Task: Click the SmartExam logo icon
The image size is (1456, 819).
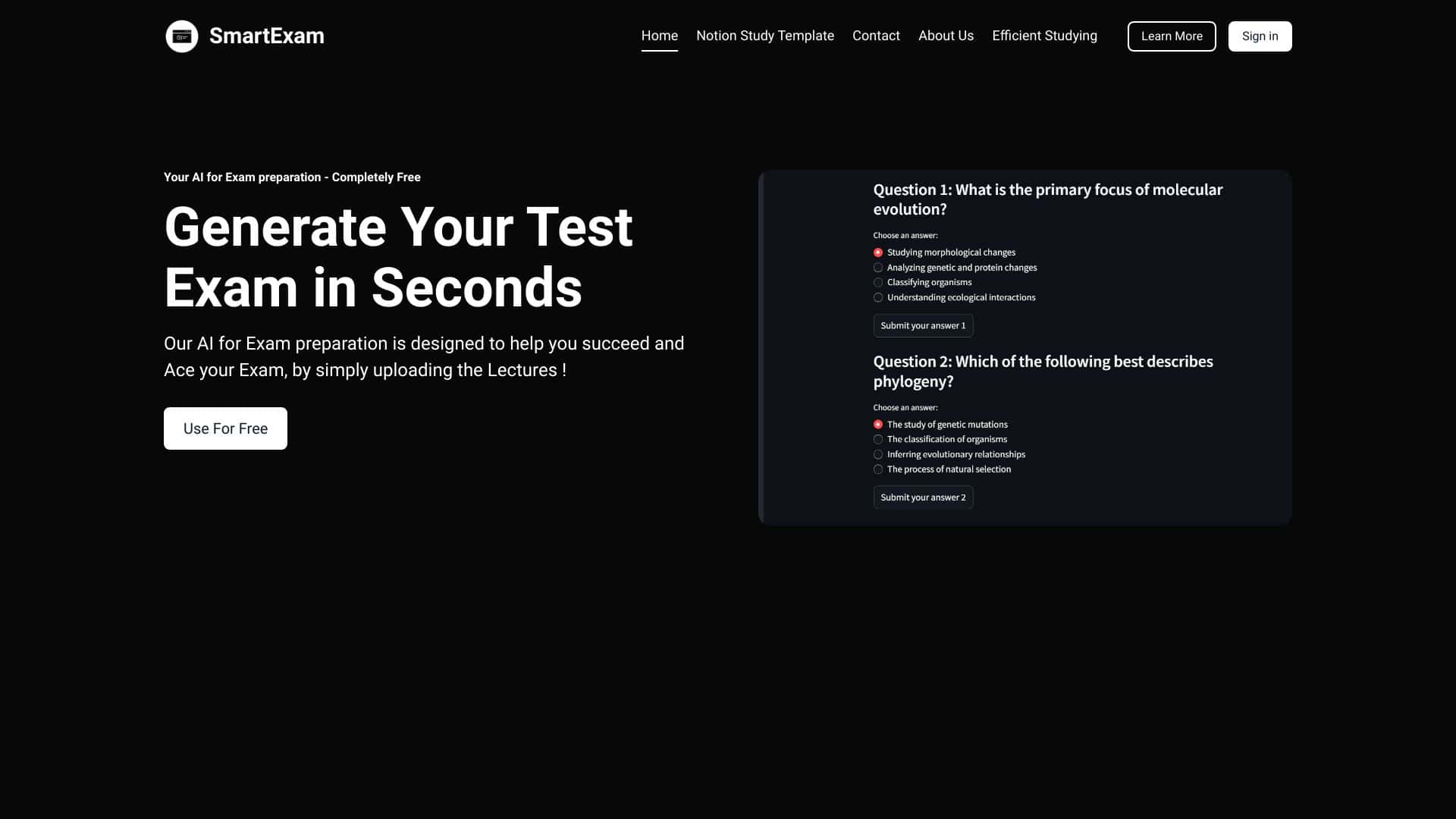Action: 182,36
